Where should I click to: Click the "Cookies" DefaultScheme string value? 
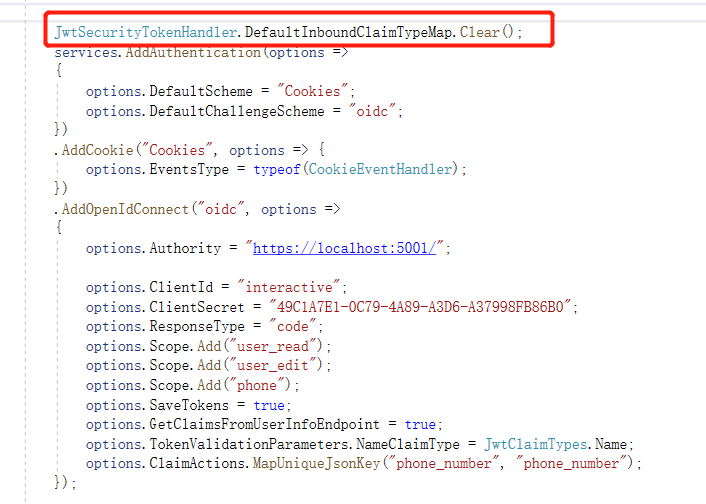coord(312,91)
